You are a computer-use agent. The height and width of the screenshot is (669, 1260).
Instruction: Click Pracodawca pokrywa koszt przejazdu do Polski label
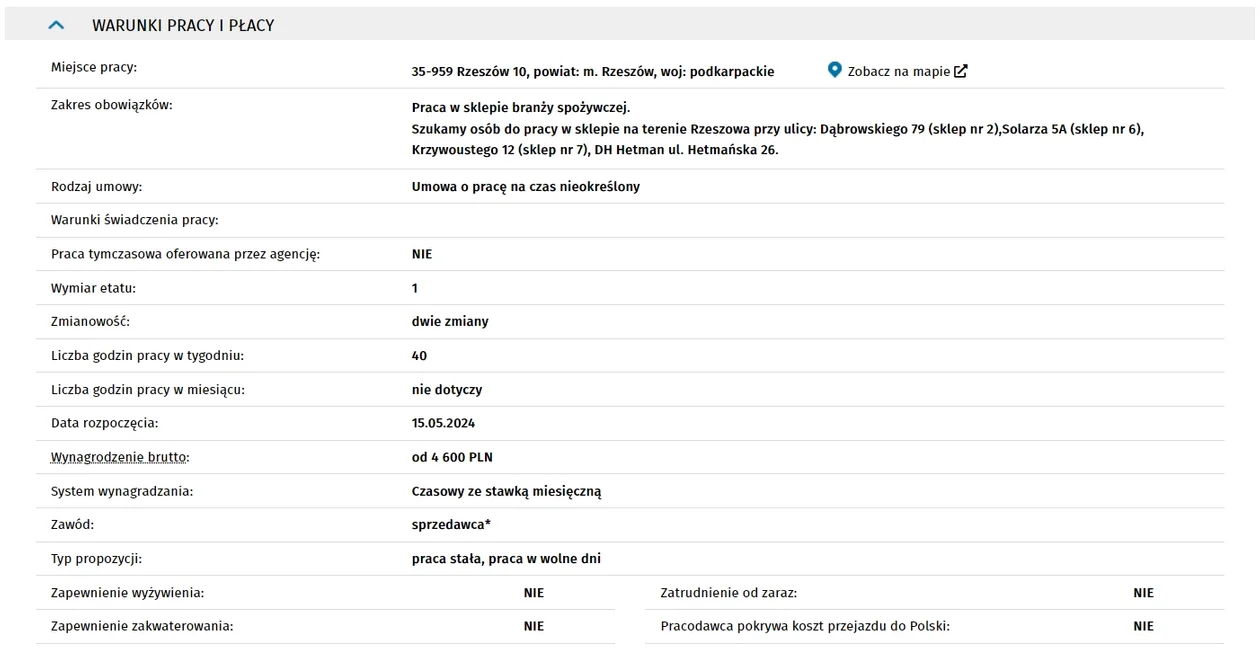coord(805,627)
